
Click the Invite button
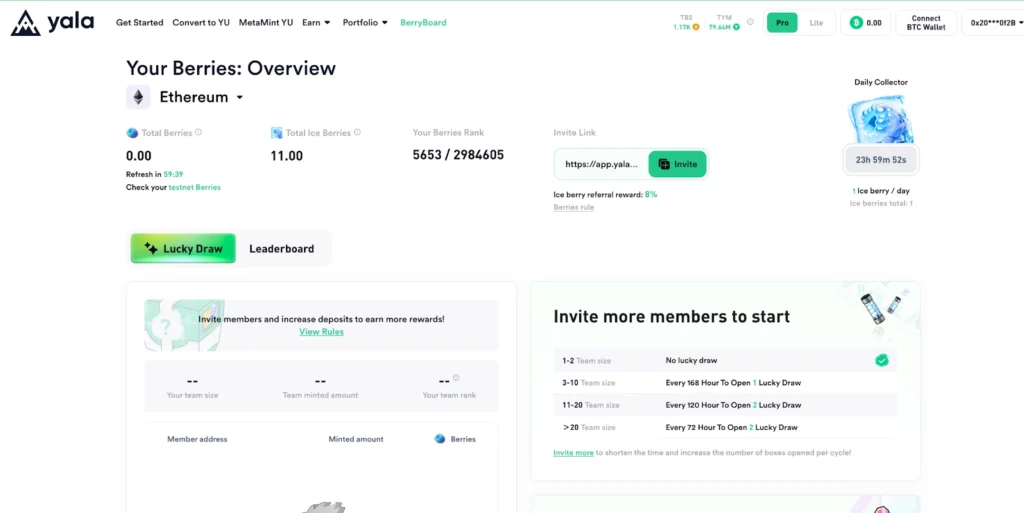677,164
